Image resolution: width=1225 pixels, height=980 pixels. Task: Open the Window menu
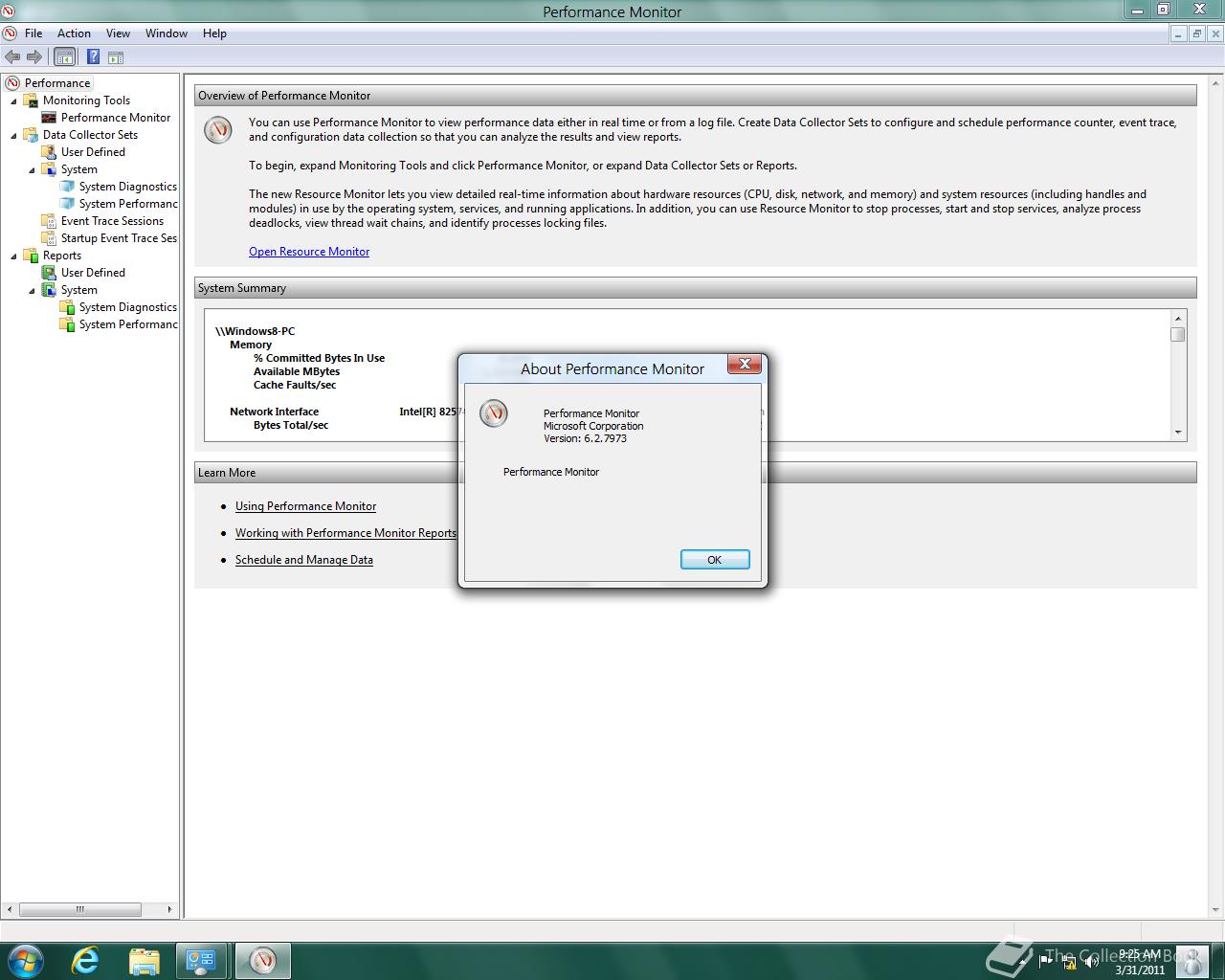tap(167, 33)
